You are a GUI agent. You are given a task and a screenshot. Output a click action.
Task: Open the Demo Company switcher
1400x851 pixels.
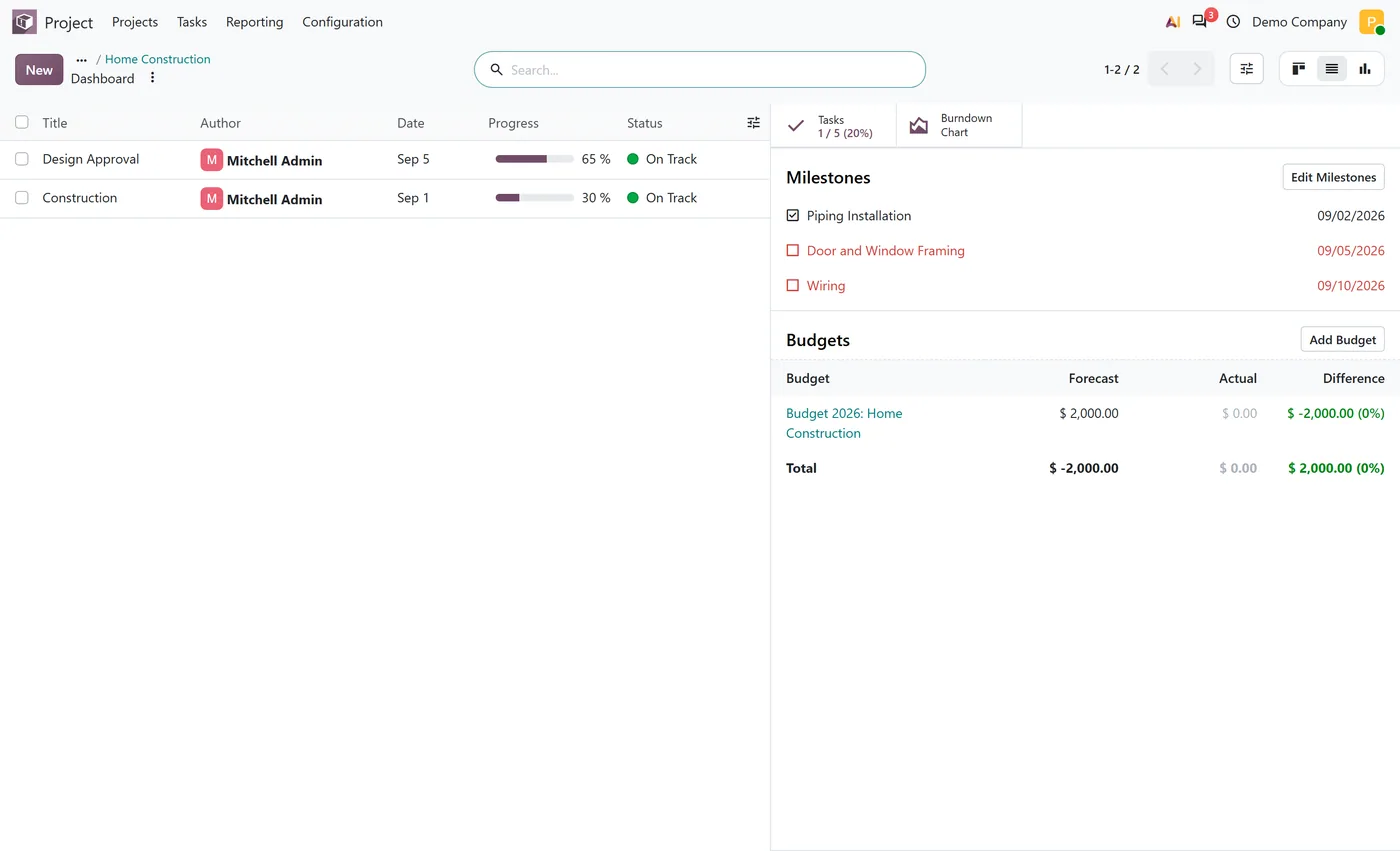(x=1299, y=22)
